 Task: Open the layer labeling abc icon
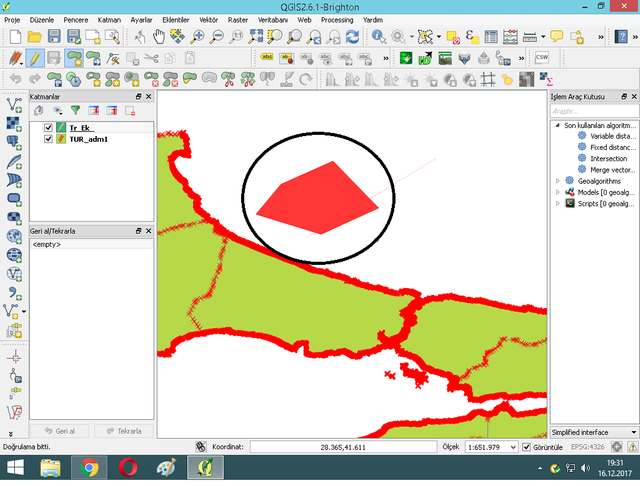267,58
